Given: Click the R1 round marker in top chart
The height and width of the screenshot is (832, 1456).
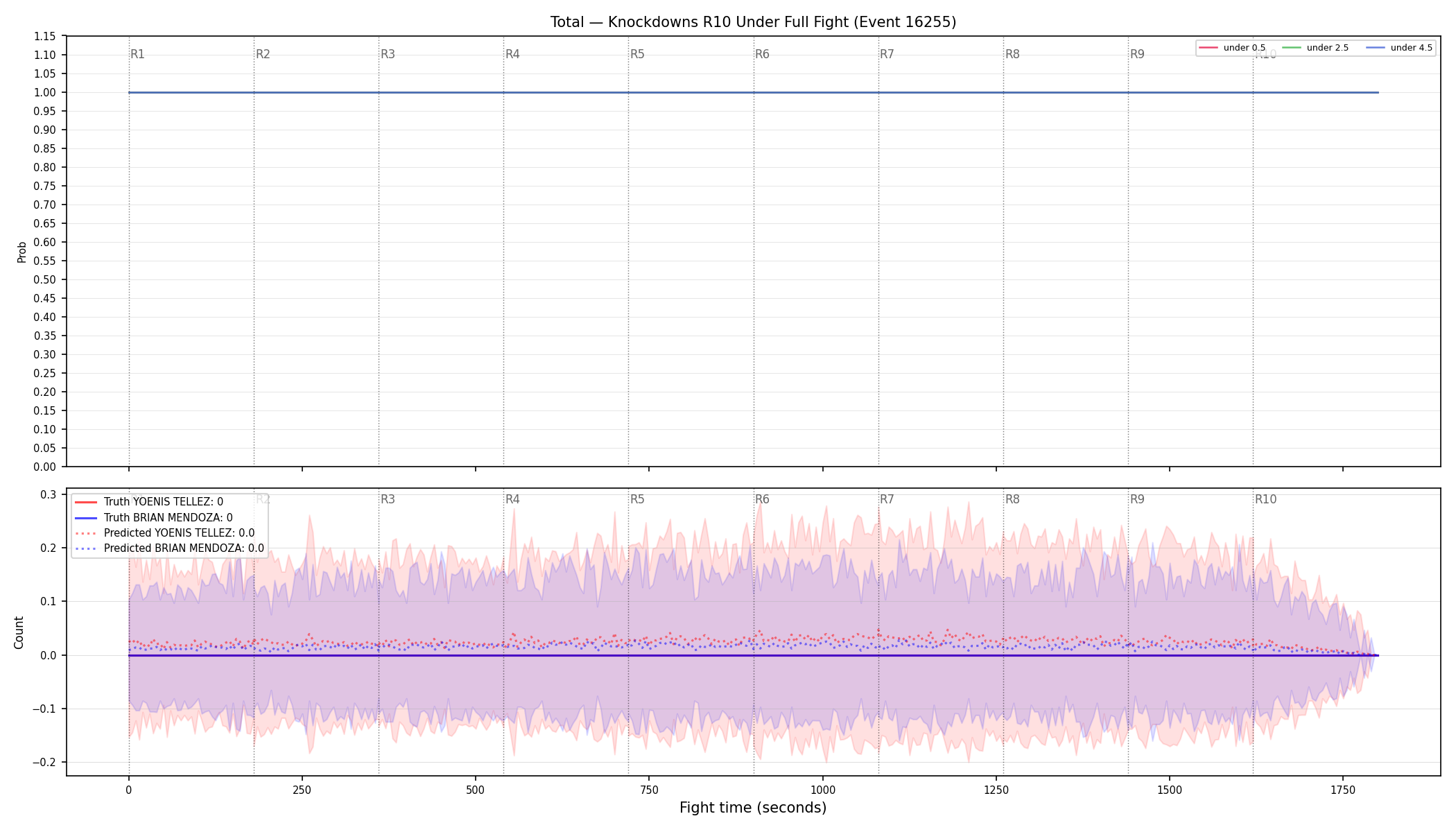Looking at the screenshot, I should (x=137, y=54).
